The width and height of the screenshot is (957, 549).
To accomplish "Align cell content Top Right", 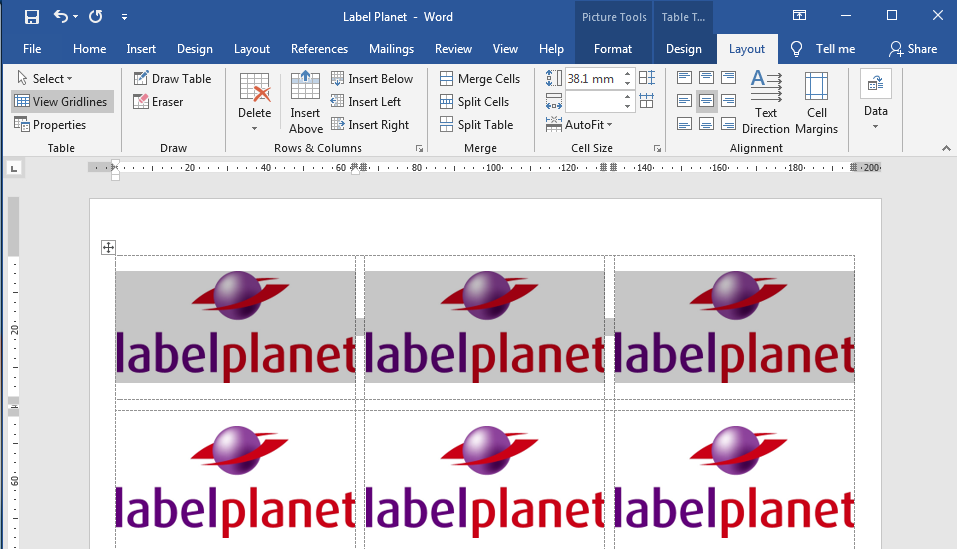I will pyautogui.click(x=728, y=77).
